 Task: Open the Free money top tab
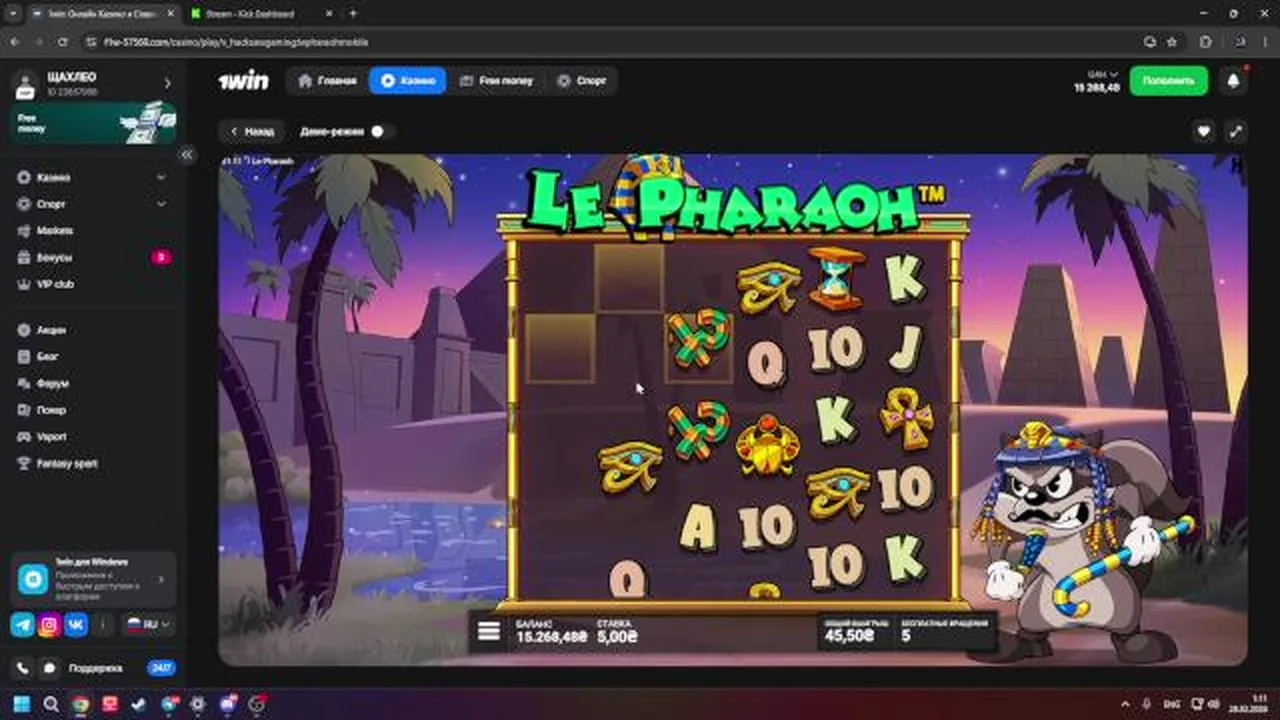[x=496, y=81]
